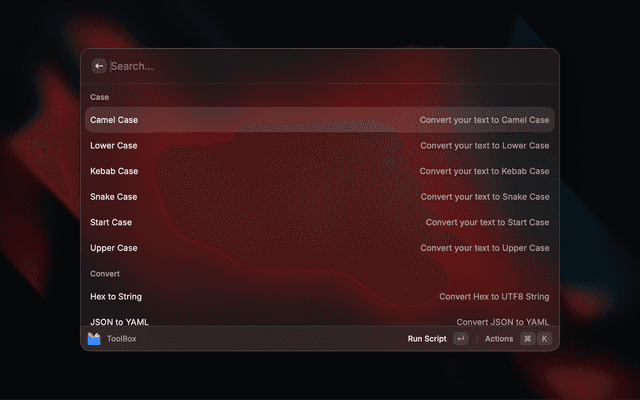Click the ToolBox label in footer
Screen dimensions: 640x400
coord(122,338)
